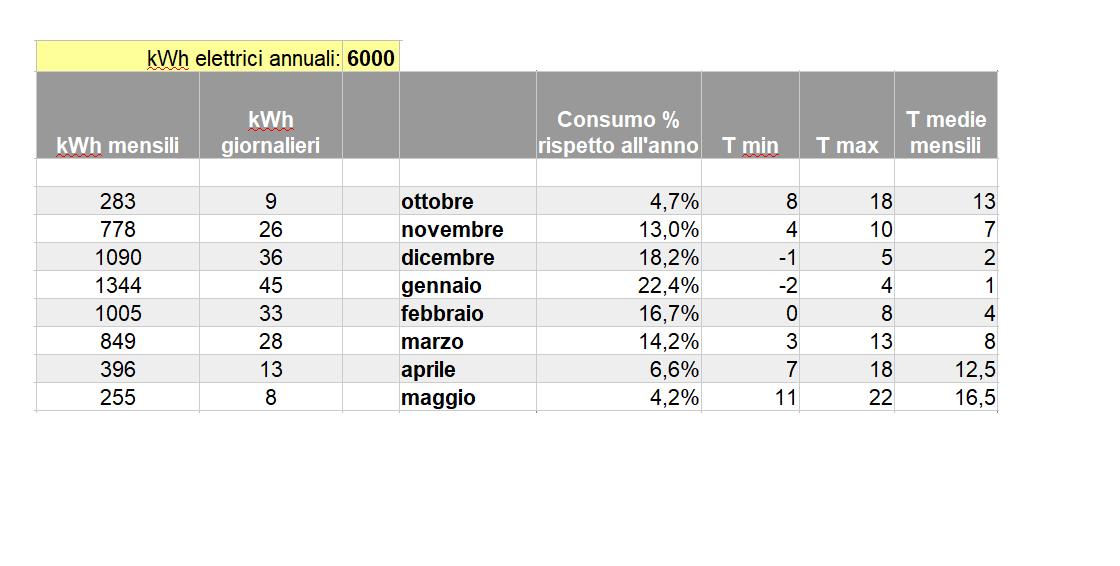The image size is (1120, 566).
Task: Click the 'T medie mensili' header cell
Action: (x=946, y=115)
